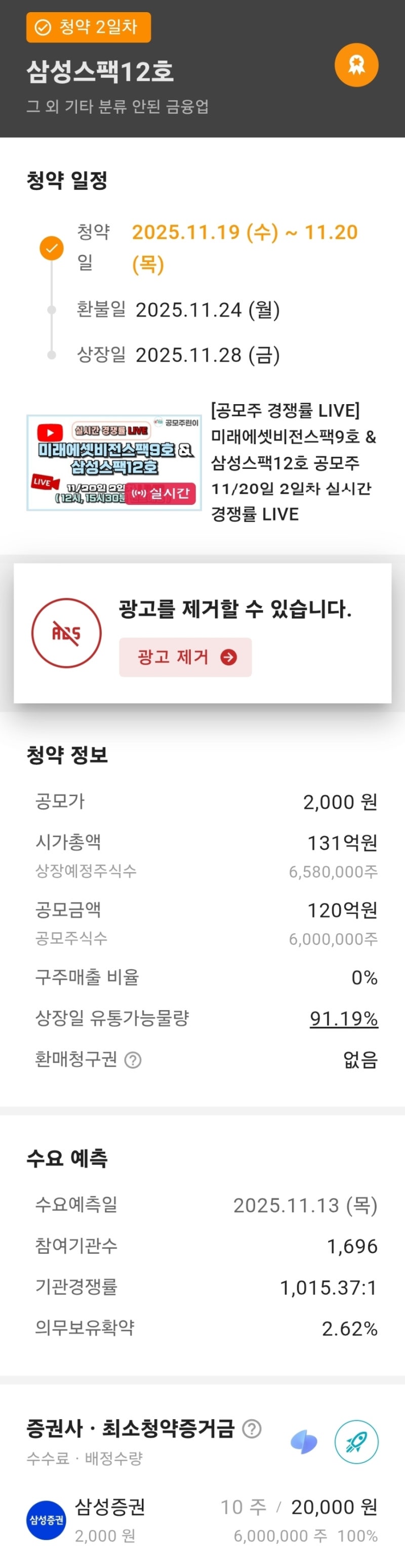Tap the orange award ribbon icon
405x1568 pixels.
[356, 65]
